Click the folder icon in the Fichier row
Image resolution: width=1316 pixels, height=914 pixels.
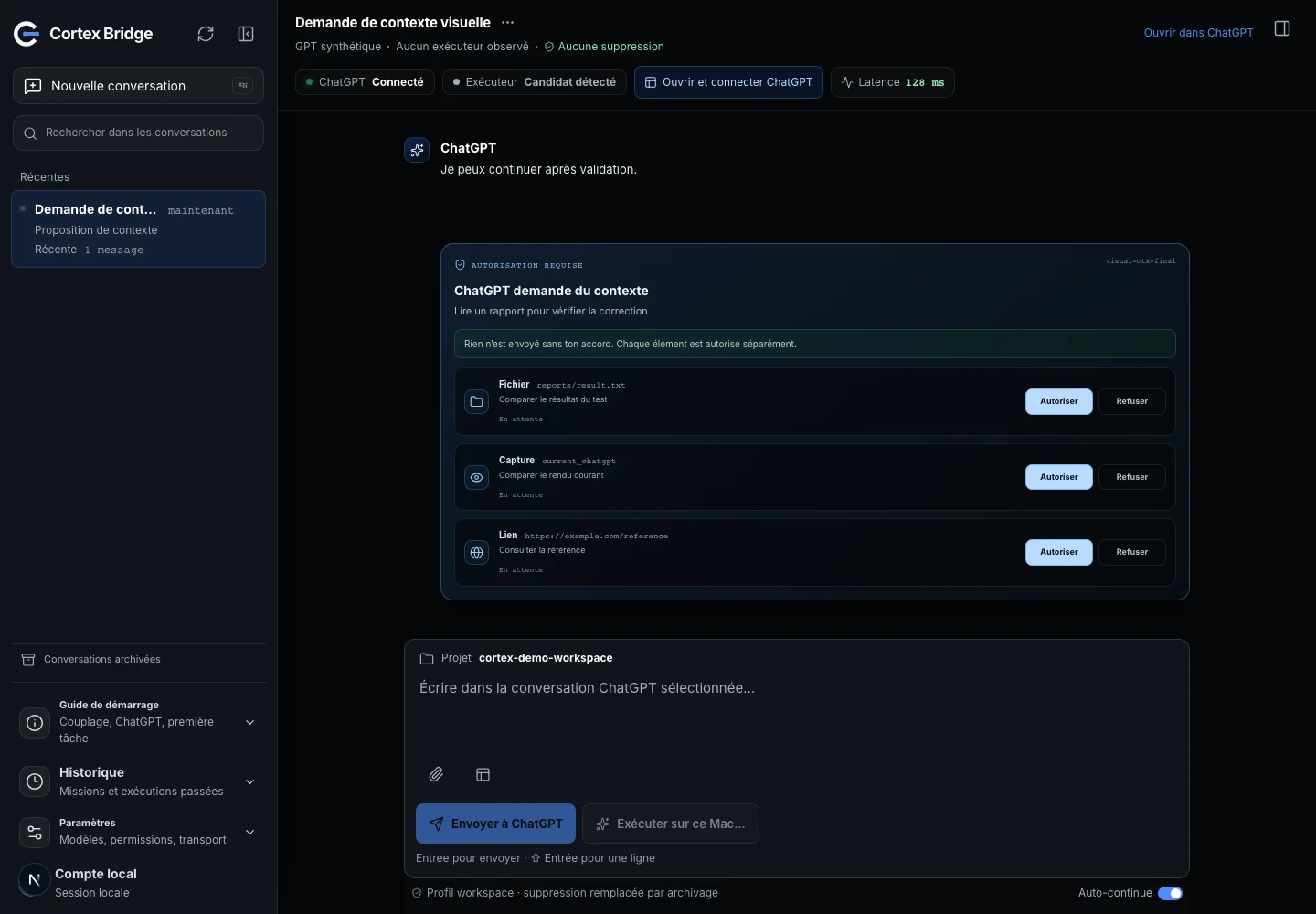[x=477, y=401]
